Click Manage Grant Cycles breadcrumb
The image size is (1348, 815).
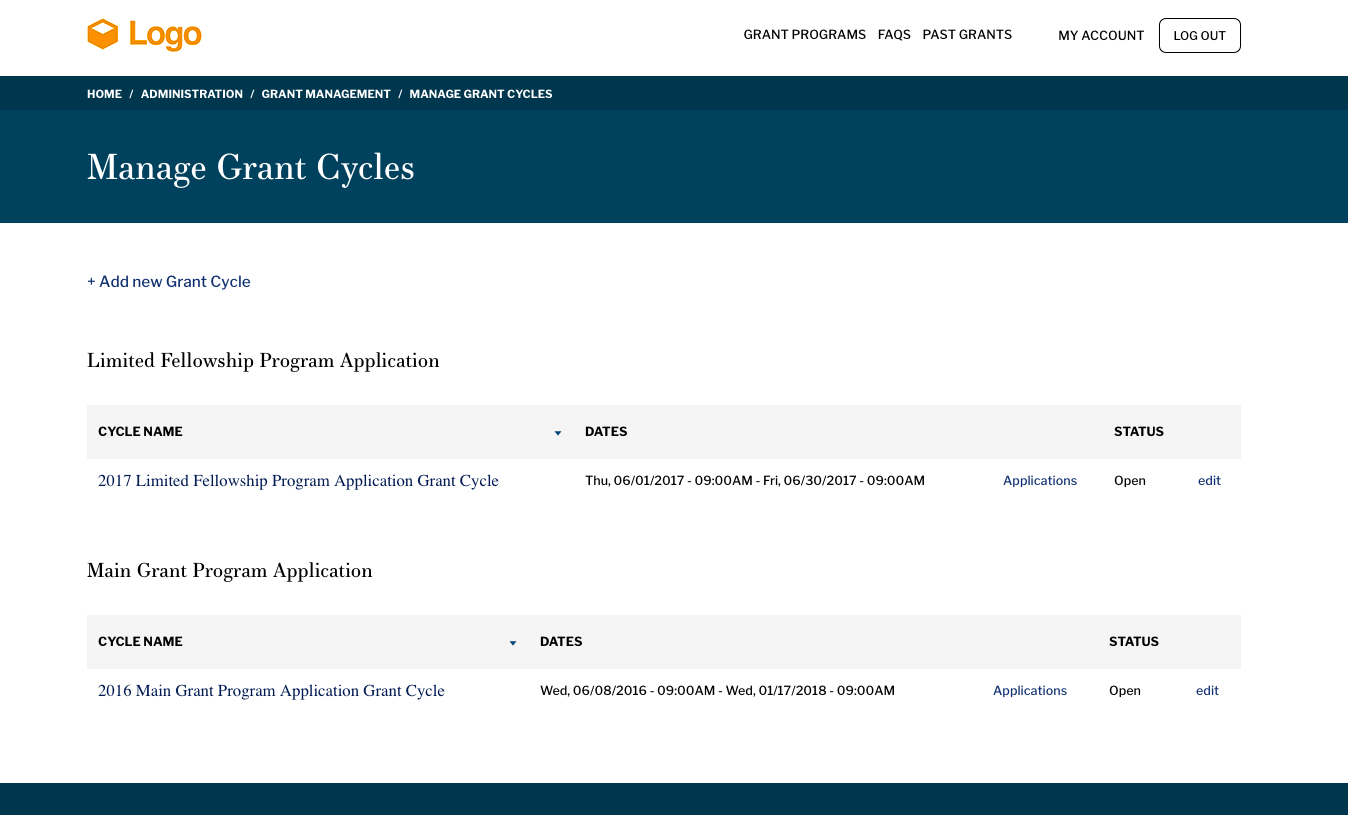point(480,94)
